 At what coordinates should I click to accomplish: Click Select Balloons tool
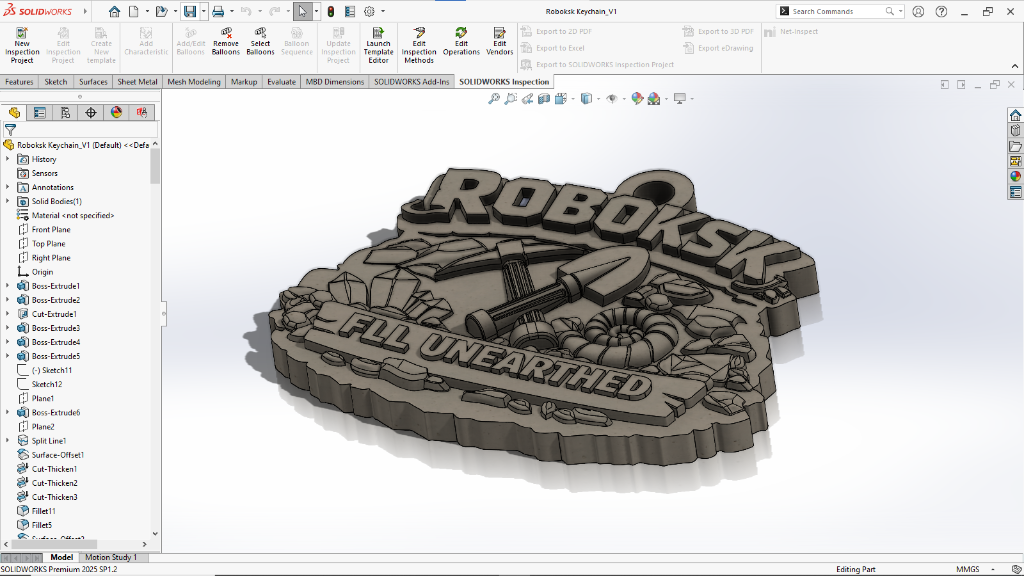click(260, 41)
